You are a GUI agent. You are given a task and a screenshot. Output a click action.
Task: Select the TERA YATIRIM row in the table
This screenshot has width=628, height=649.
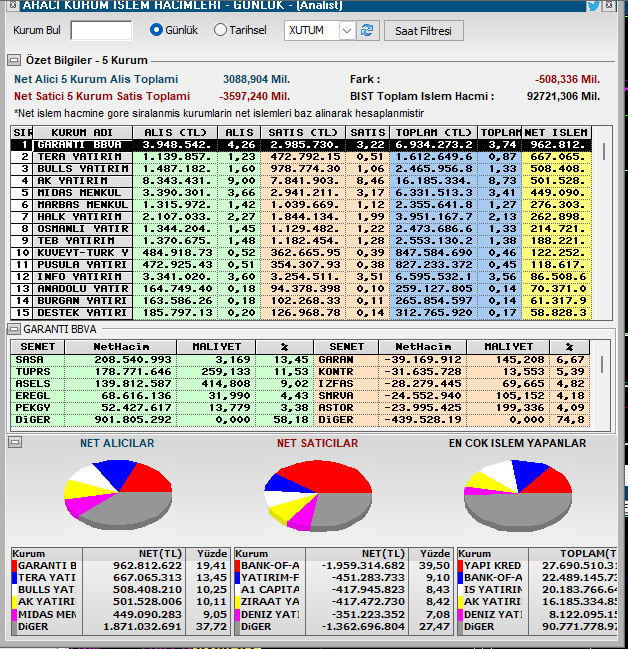coord(82,157)
